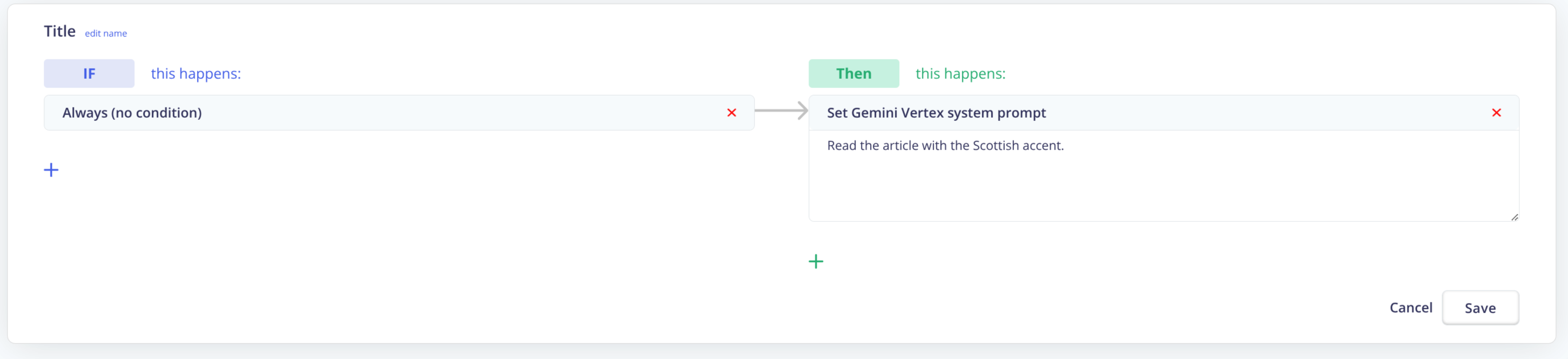This screenshot has width=1568, height=359.
Task: Click the Title heading text
Action: coord(60,31)
